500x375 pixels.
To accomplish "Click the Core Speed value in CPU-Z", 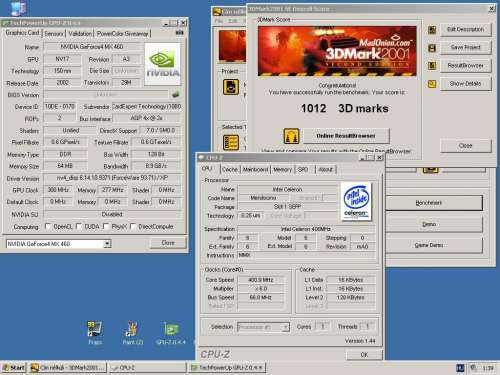I will coord(261,280).
